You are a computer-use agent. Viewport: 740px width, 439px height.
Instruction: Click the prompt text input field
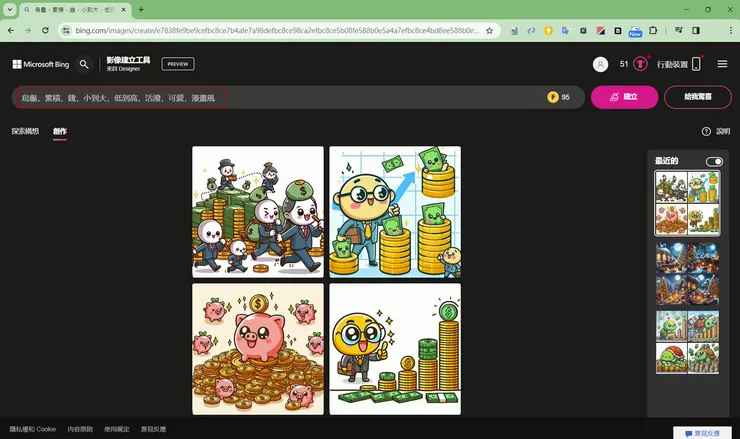tap(270, 97)
